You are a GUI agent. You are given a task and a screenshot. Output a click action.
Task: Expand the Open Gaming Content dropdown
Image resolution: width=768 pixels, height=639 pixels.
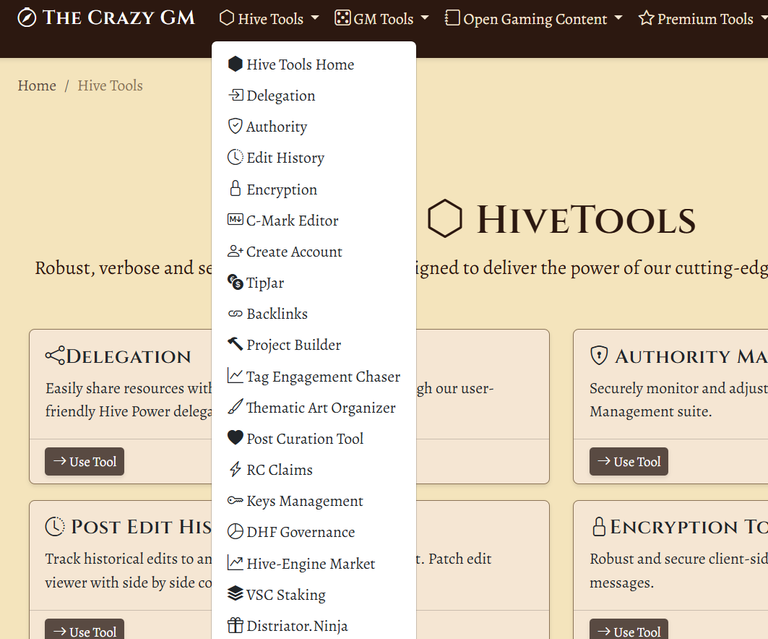[x=533, y=19]
